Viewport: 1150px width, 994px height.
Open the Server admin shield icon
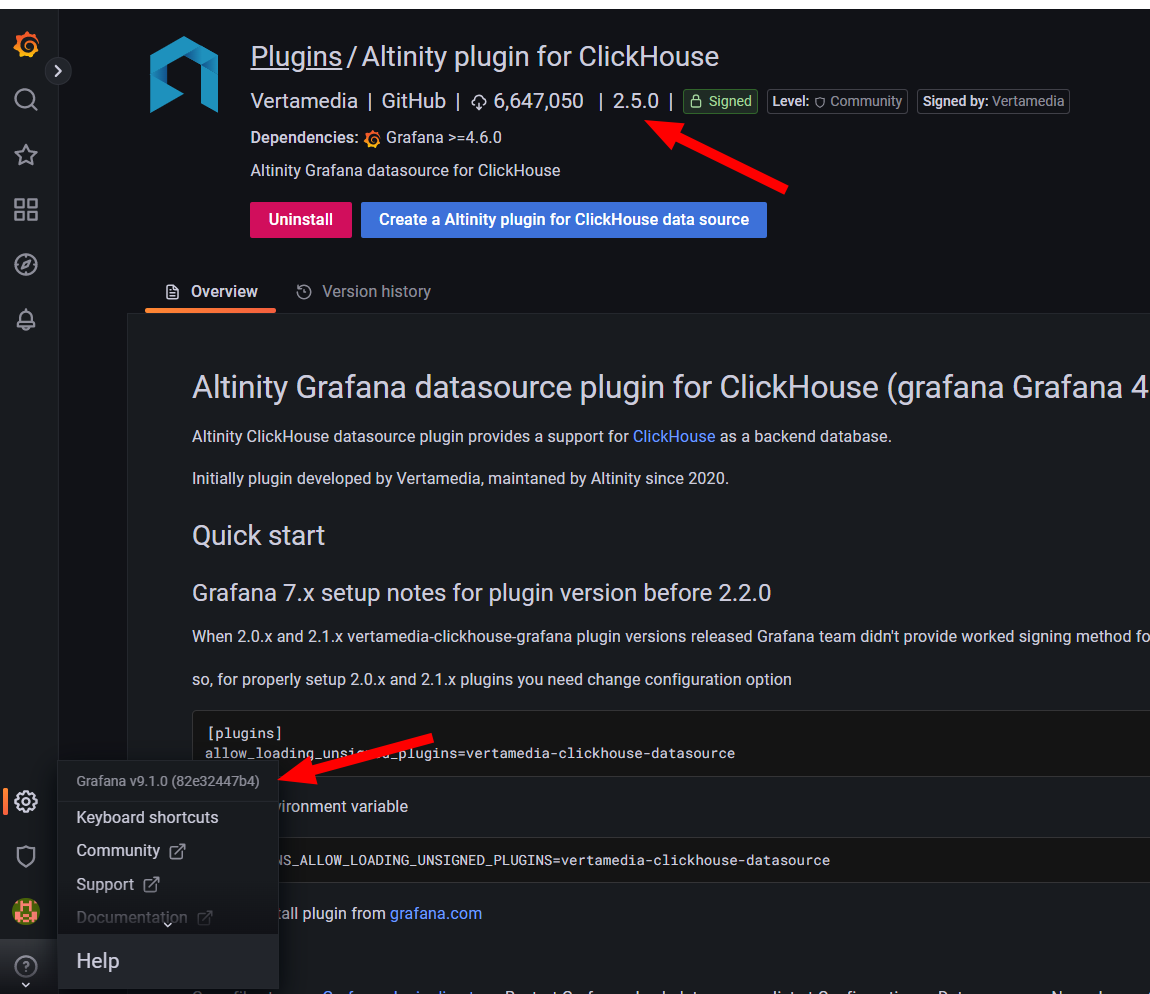coord(26,856)
